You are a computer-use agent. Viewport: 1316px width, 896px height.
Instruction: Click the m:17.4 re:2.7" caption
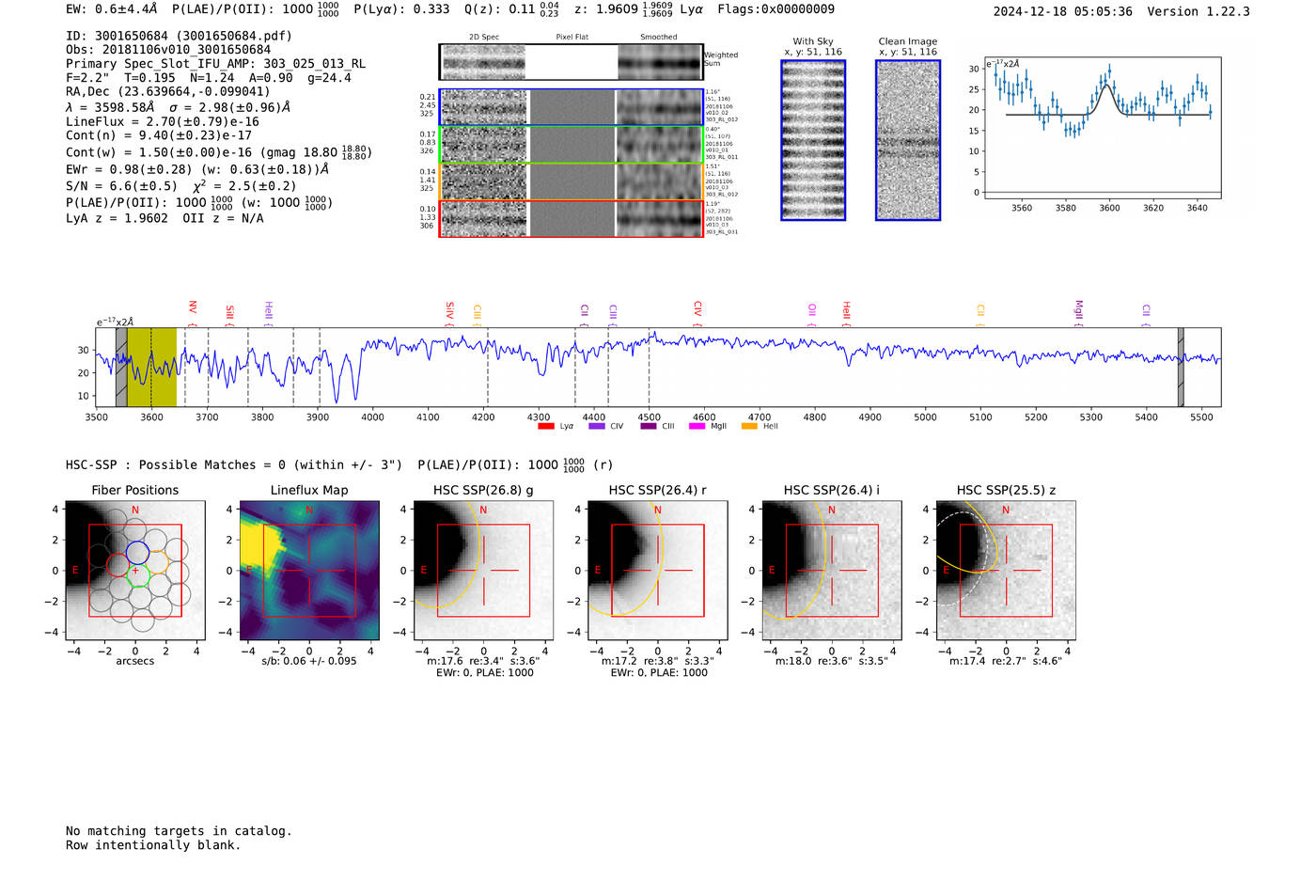(1006, 661)
